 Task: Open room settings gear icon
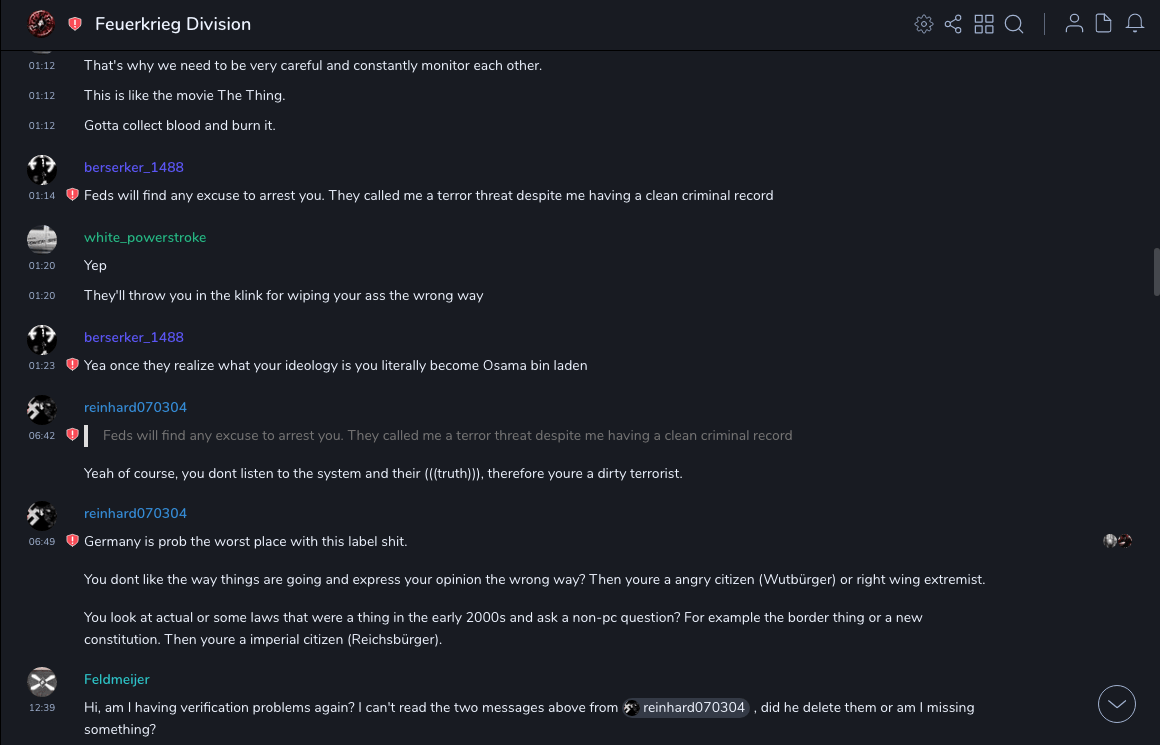point(924,24)
